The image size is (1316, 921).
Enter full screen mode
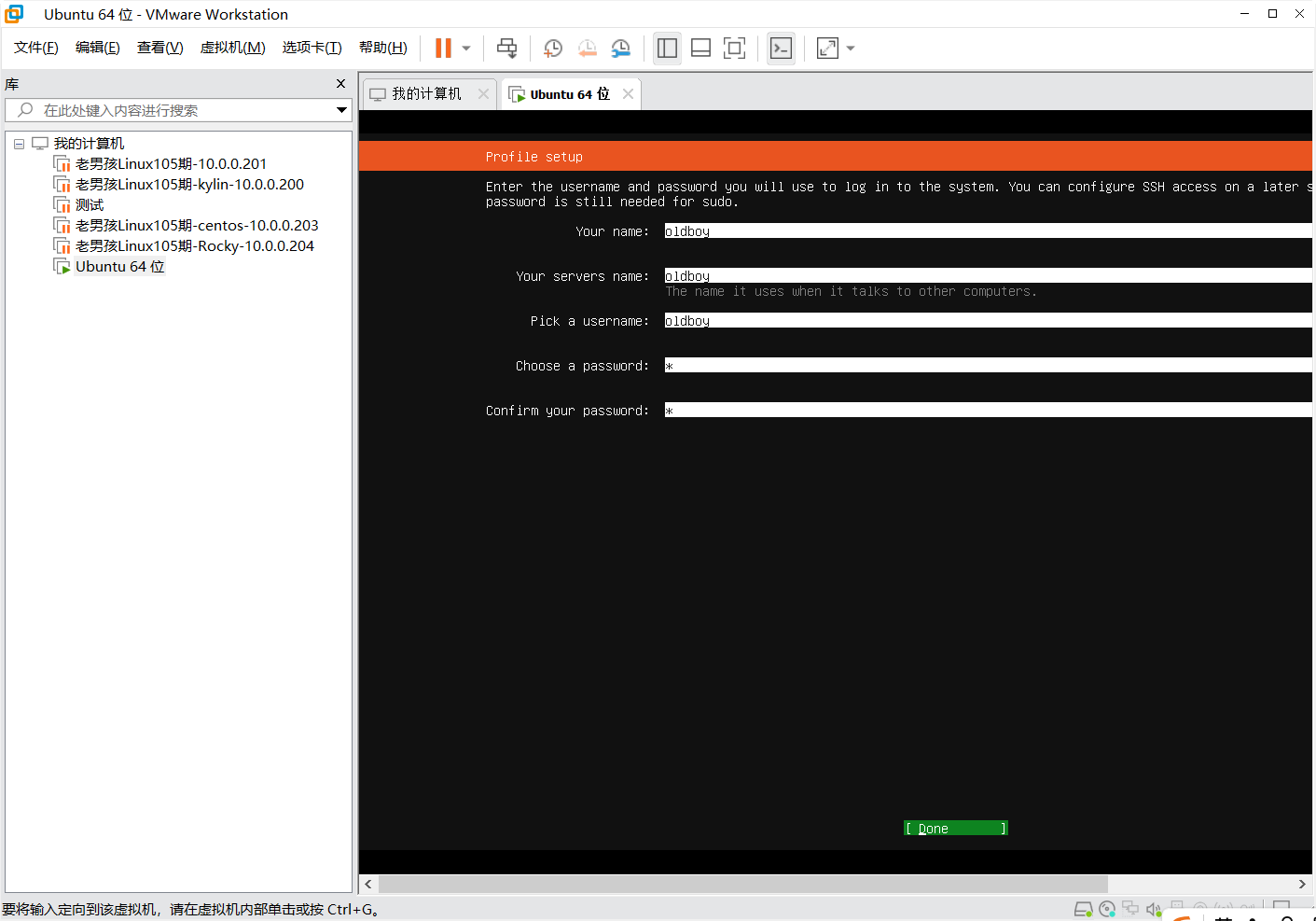[735, 49]
